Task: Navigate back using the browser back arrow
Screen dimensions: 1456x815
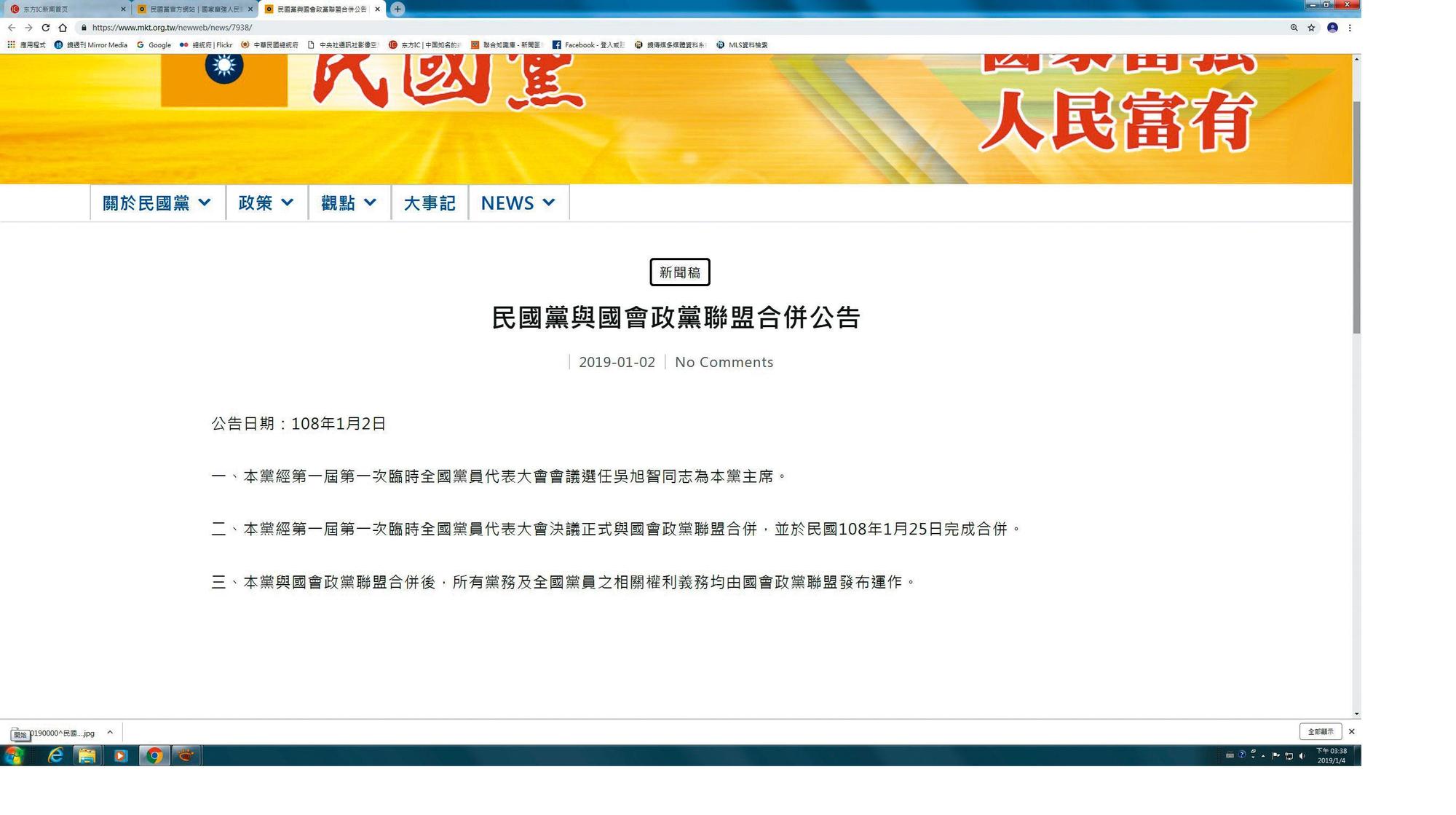Action: pyautogui.click(x=12, y=27)
